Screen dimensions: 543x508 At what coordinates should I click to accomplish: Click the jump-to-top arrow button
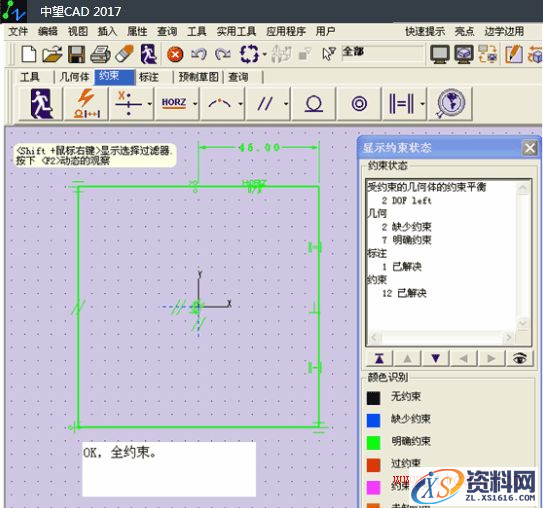380,358
